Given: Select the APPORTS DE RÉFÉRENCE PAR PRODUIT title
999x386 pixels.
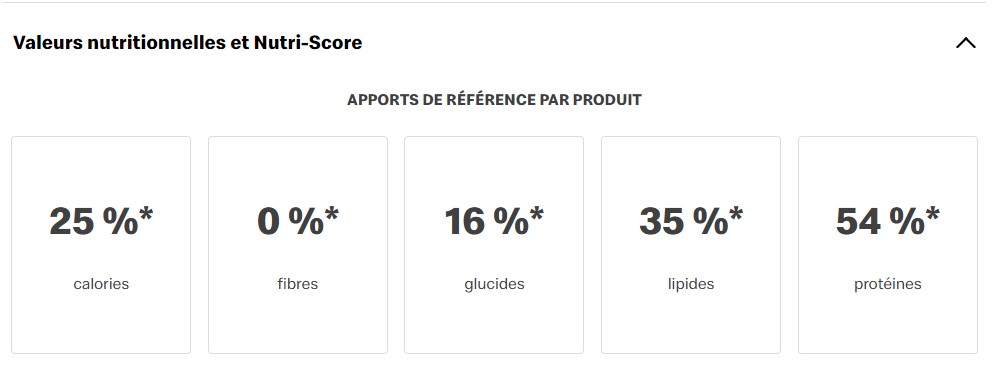Looking at the screenshot, I should tap(494, 100).
